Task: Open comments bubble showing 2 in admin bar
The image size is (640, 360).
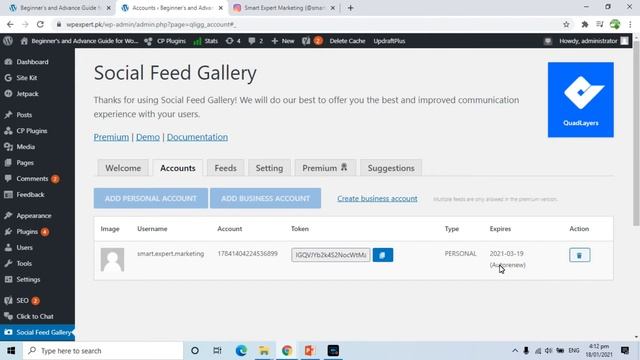Action: coord(256,41)
